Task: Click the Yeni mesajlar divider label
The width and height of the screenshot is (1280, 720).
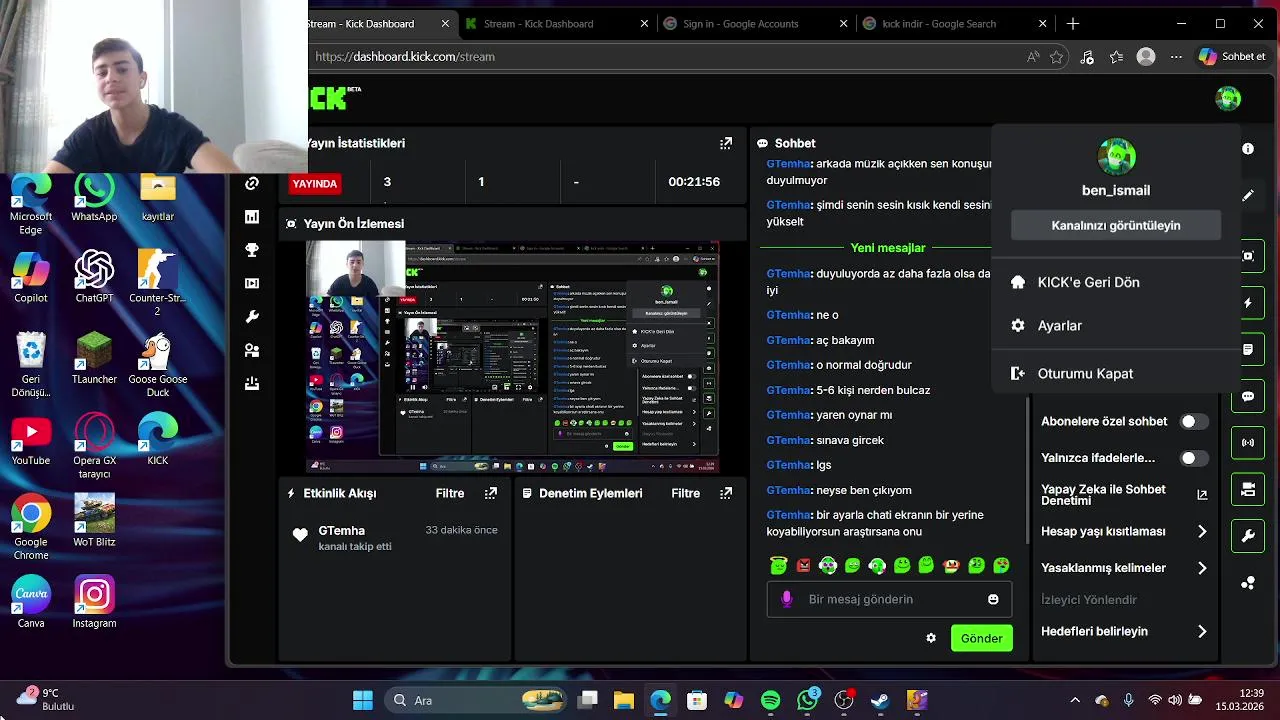Action: pos(888,247)
